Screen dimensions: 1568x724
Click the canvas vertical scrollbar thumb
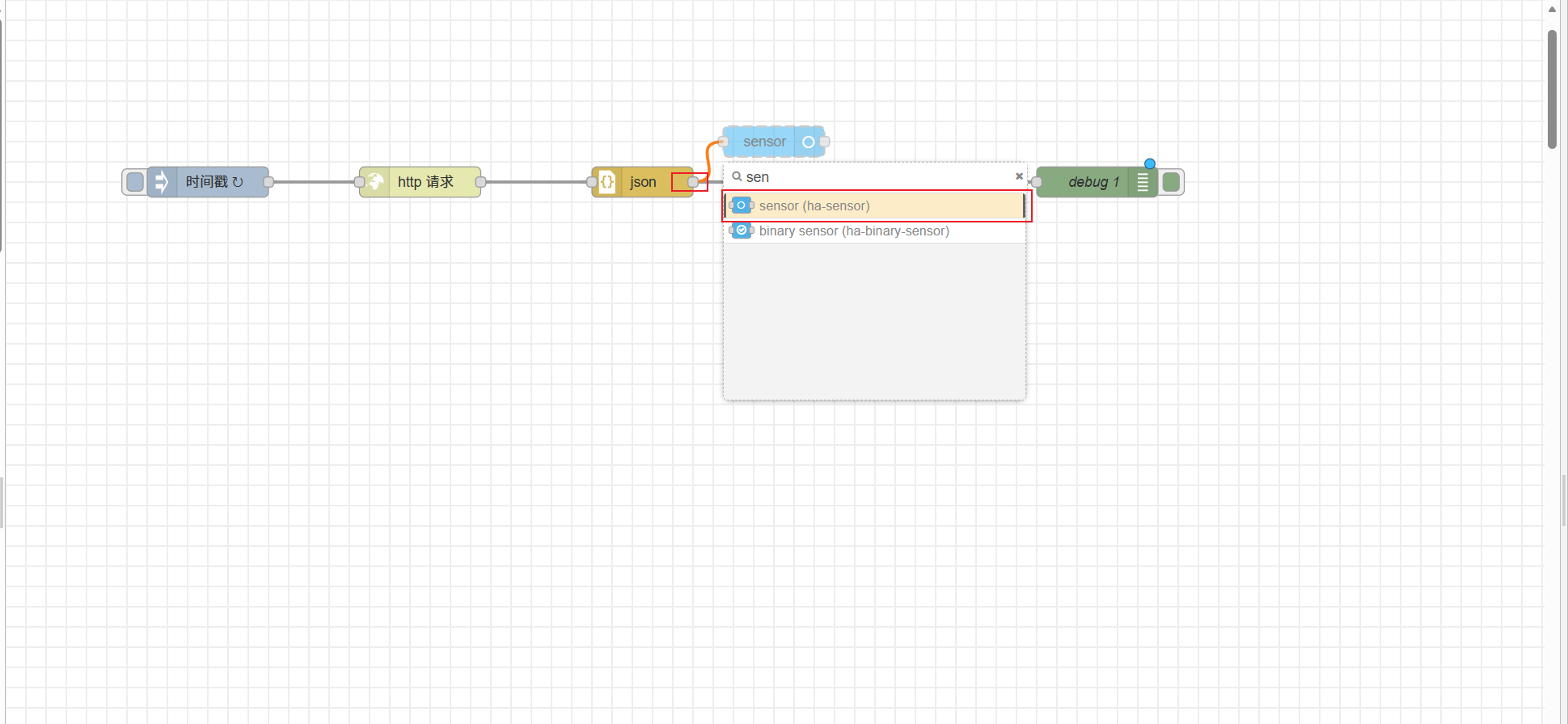coord(1552,89)
